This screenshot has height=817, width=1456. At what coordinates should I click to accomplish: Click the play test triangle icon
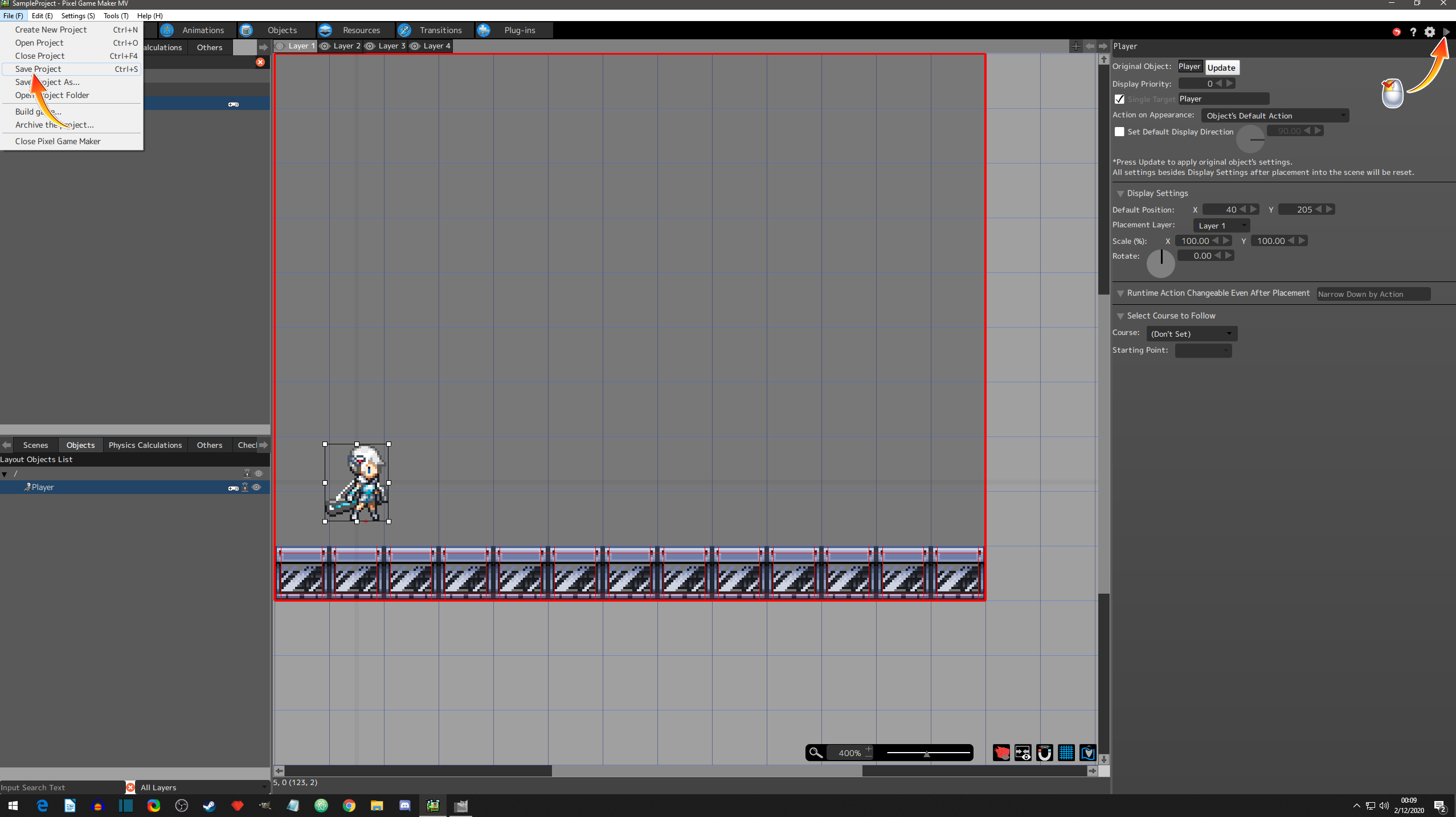point(1446,32)
